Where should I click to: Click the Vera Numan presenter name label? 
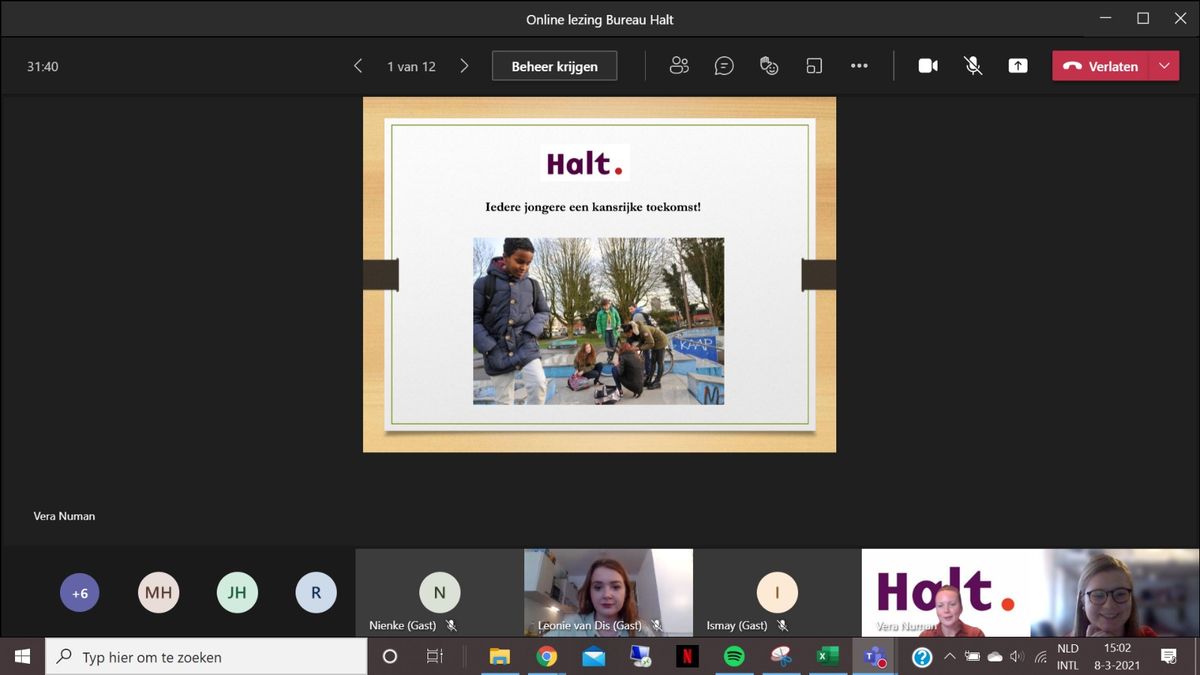(64, 516)
